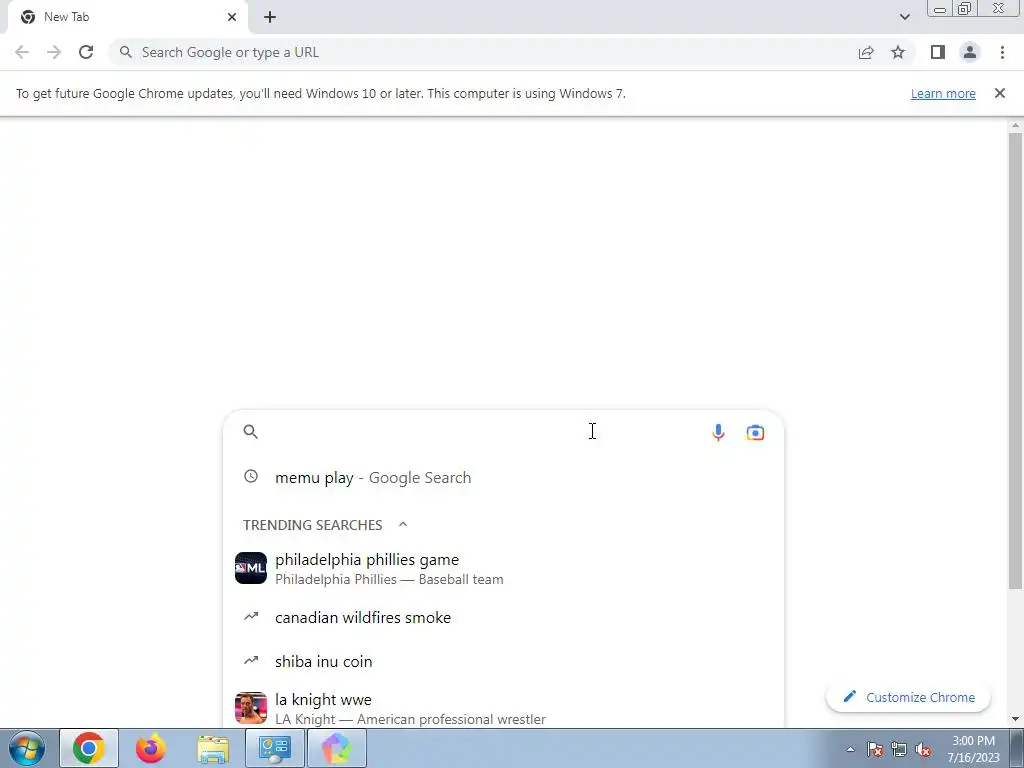
Task: Click the Chrome taskbar icon
Action: [x=89, y=748]
